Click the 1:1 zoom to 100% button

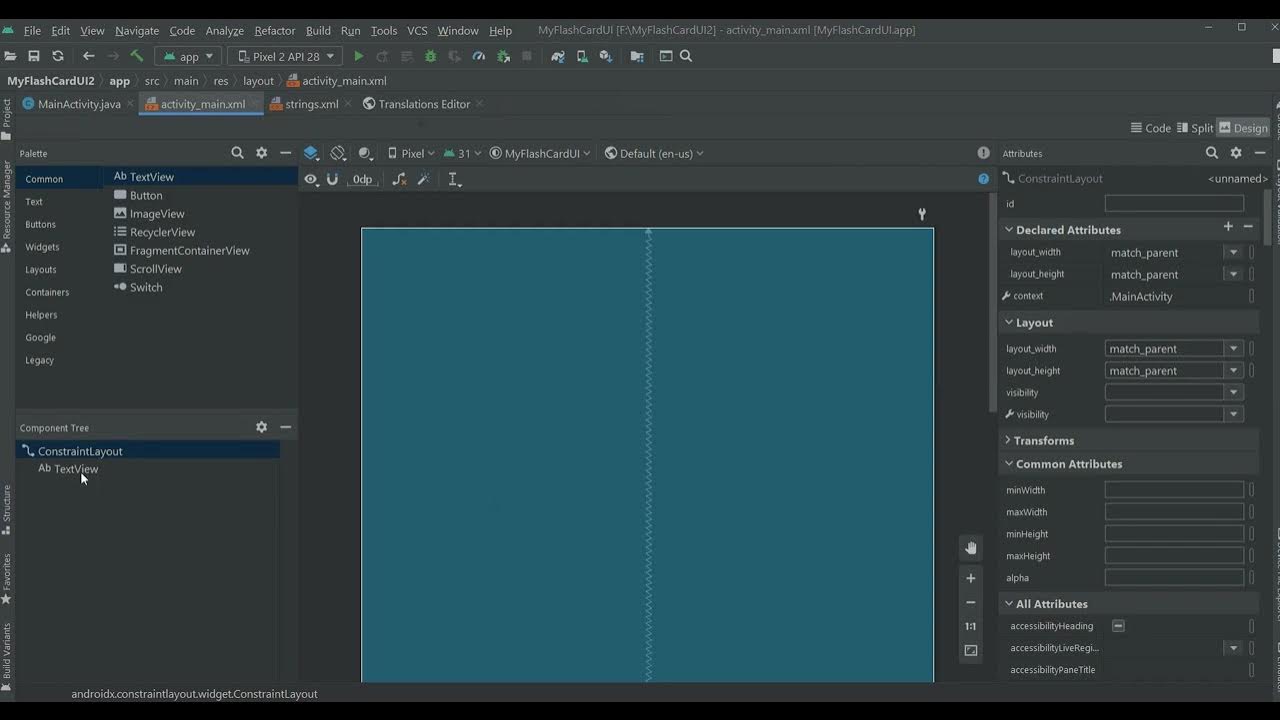coord(970,626)
